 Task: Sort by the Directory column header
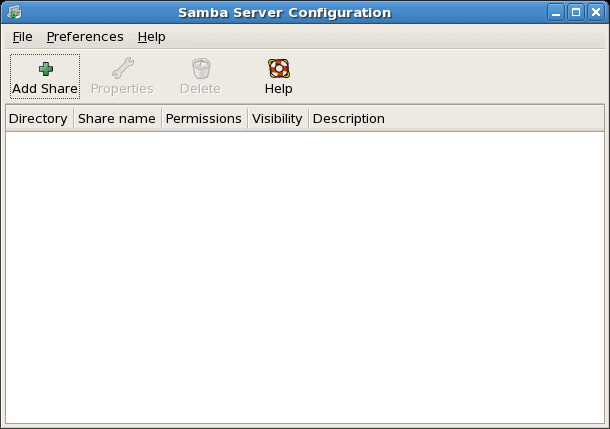(39, 119)
